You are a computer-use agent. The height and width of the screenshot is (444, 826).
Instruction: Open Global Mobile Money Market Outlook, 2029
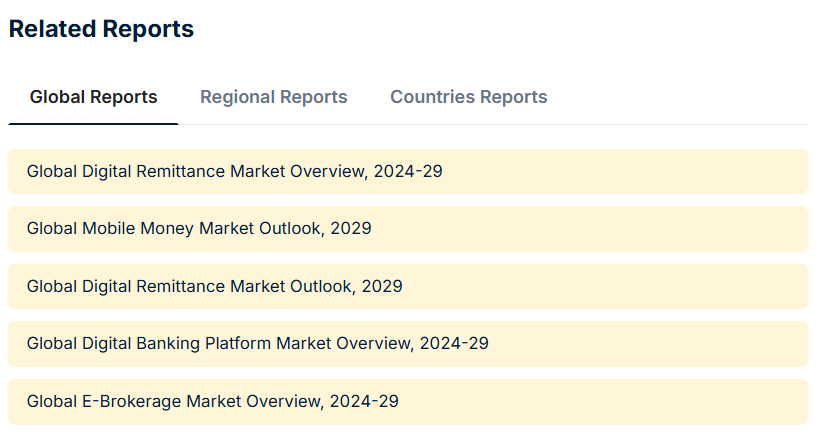[x=199, y=229]
